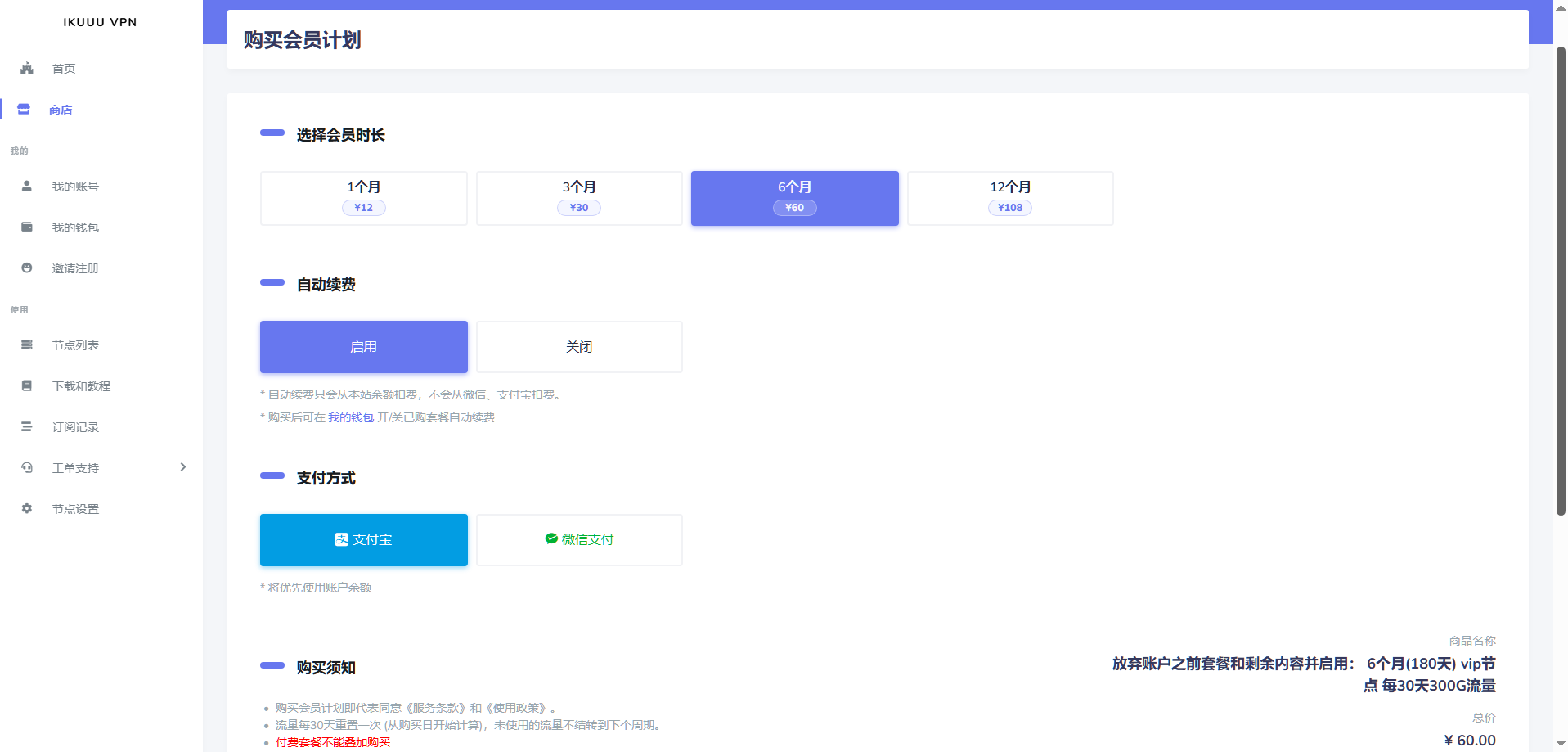1568x752 pixels.
Task: Click the wallet icon for 我的钱包
Action: [x=27, y=227]
